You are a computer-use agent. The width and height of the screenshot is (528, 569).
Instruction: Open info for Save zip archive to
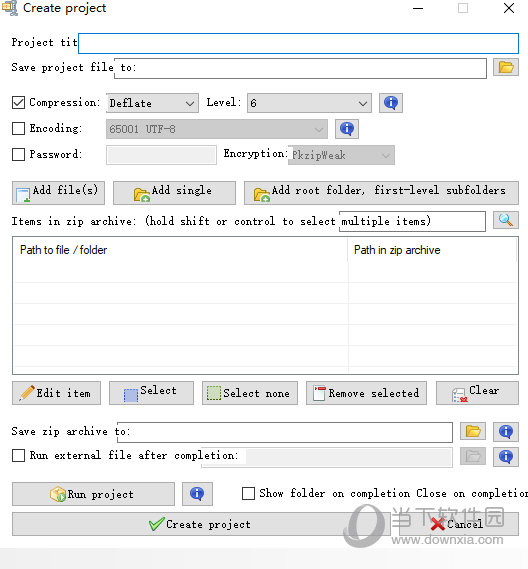pos(506,431)
